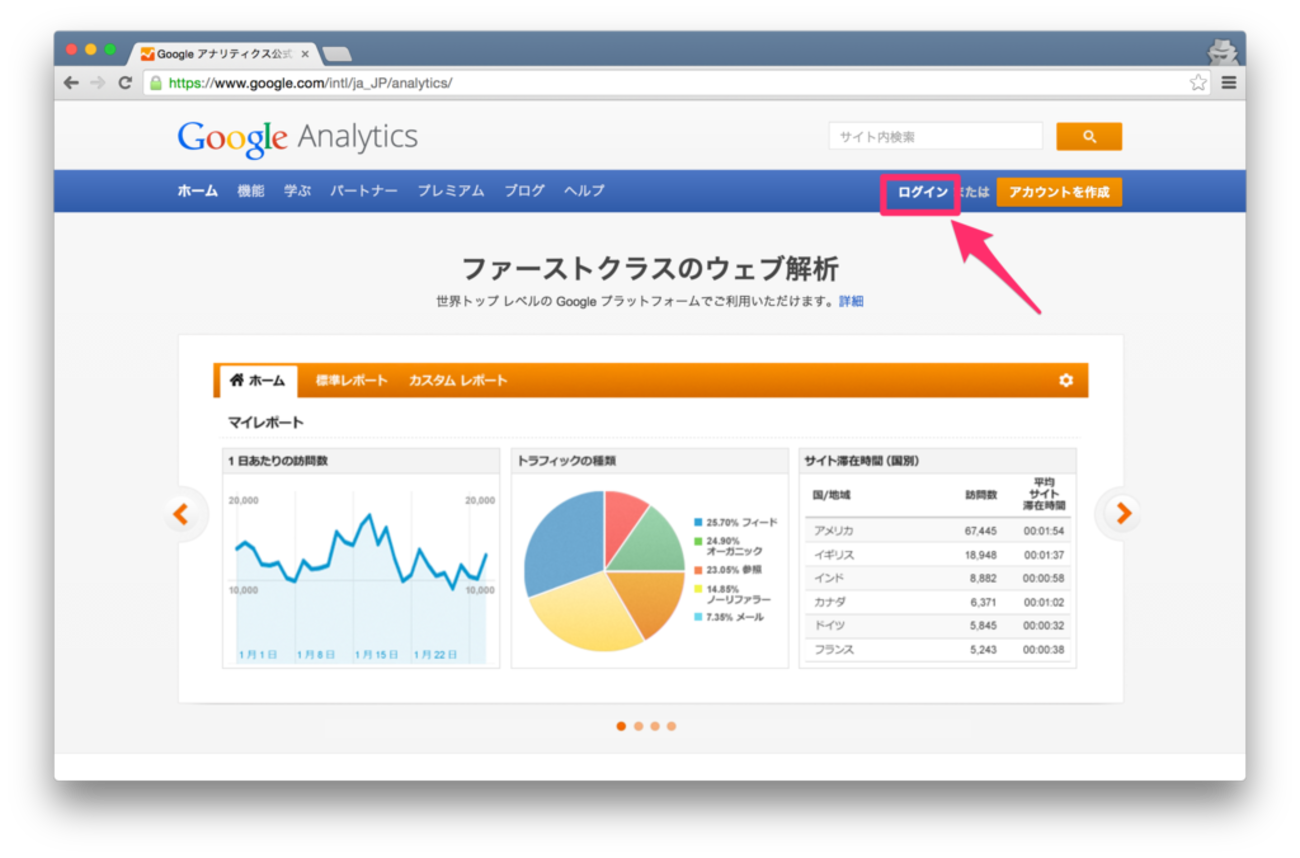This screenshot has height=858, width=1300.
Task: Click the カナダ row in country table
Action: click(937, 602)
